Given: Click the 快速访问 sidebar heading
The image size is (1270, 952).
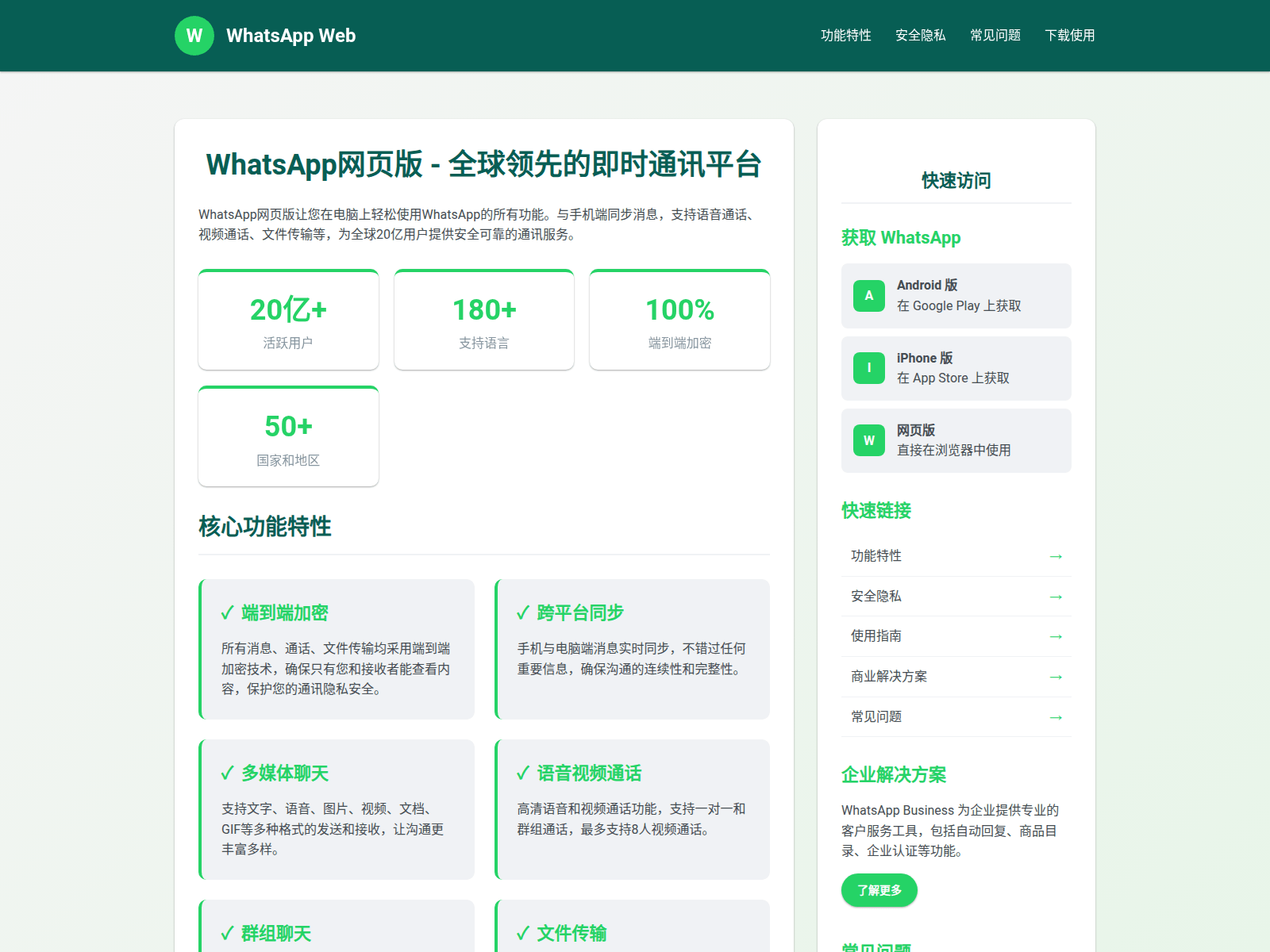Looking at the screenshot, I should (956, 181).
